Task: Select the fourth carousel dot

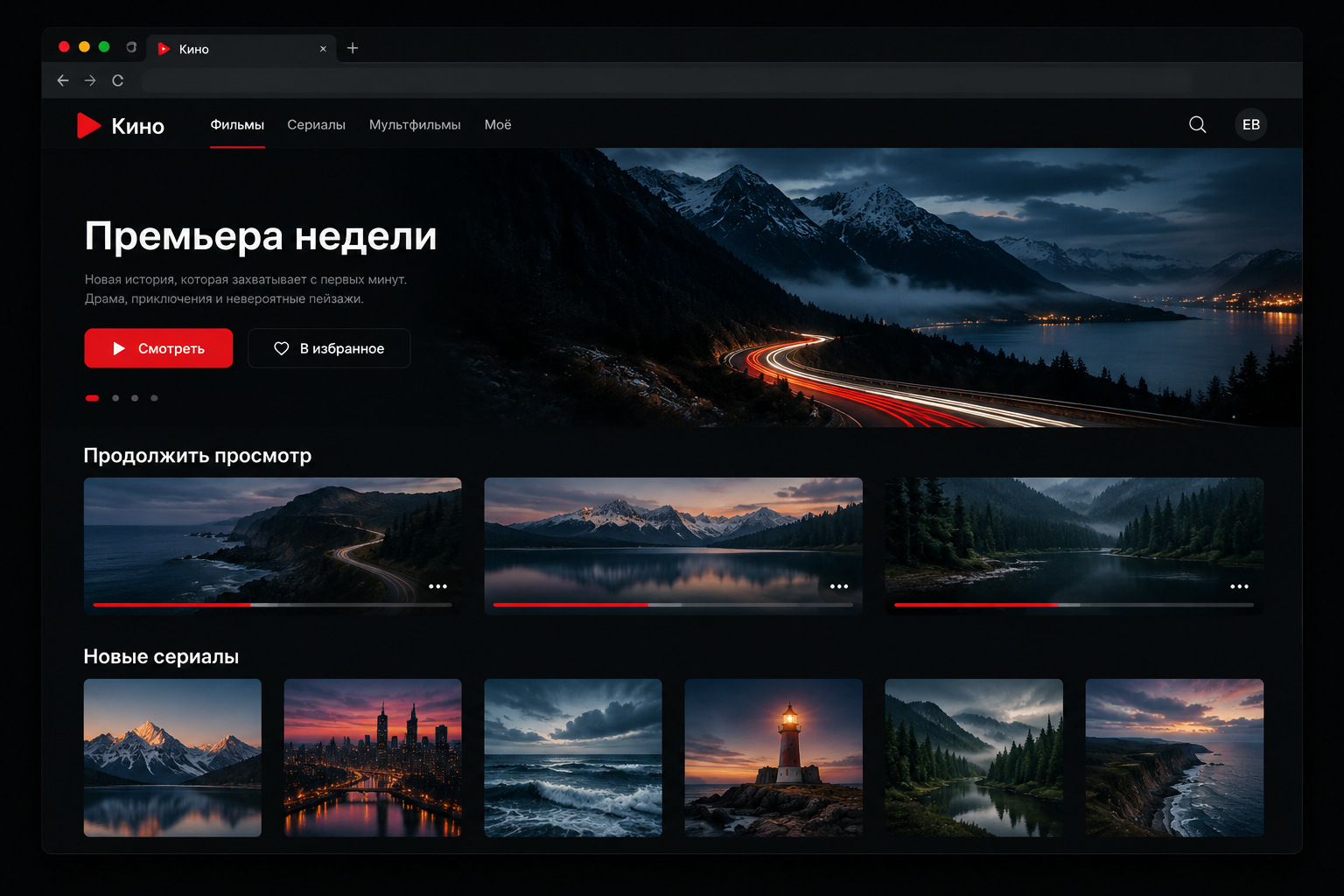Action: 154,398
